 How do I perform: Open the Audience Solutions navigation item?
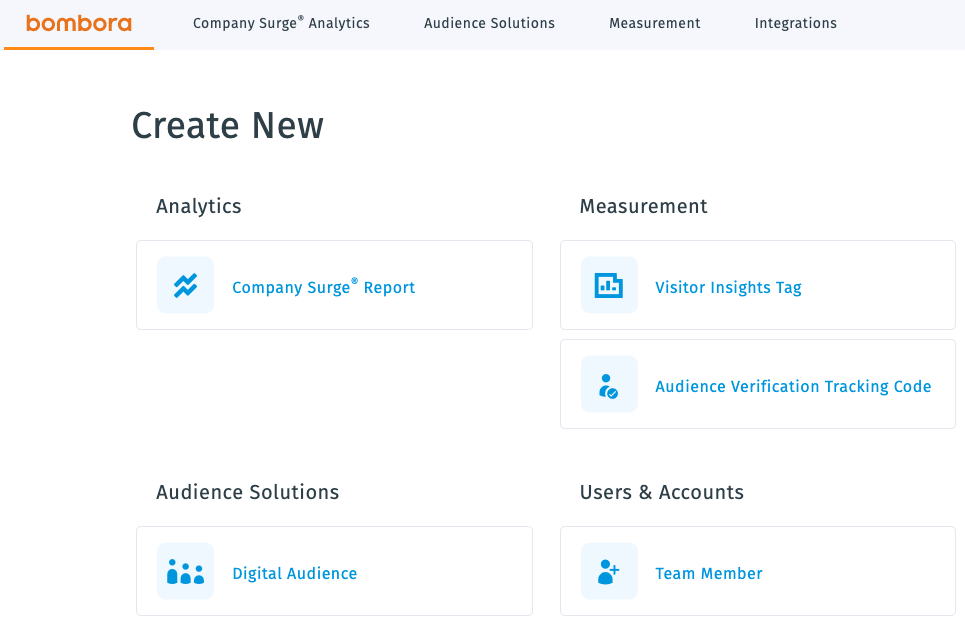click(489, 23)
